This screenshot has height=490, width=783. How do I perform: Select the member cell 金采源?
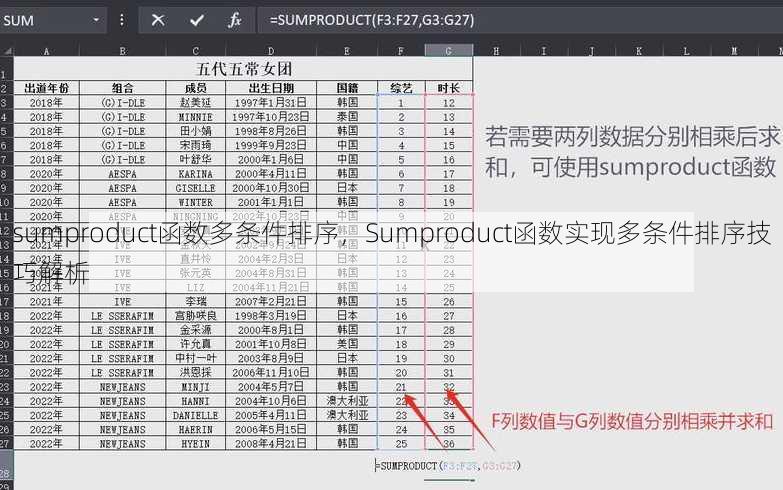(195, 330)
